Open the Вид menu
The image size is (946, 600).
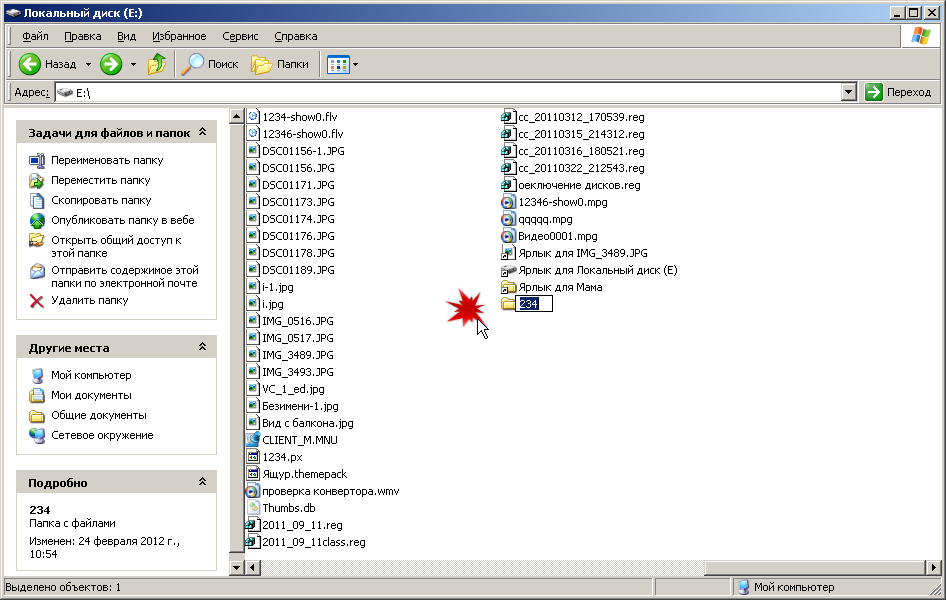click(x=126, y=36)
